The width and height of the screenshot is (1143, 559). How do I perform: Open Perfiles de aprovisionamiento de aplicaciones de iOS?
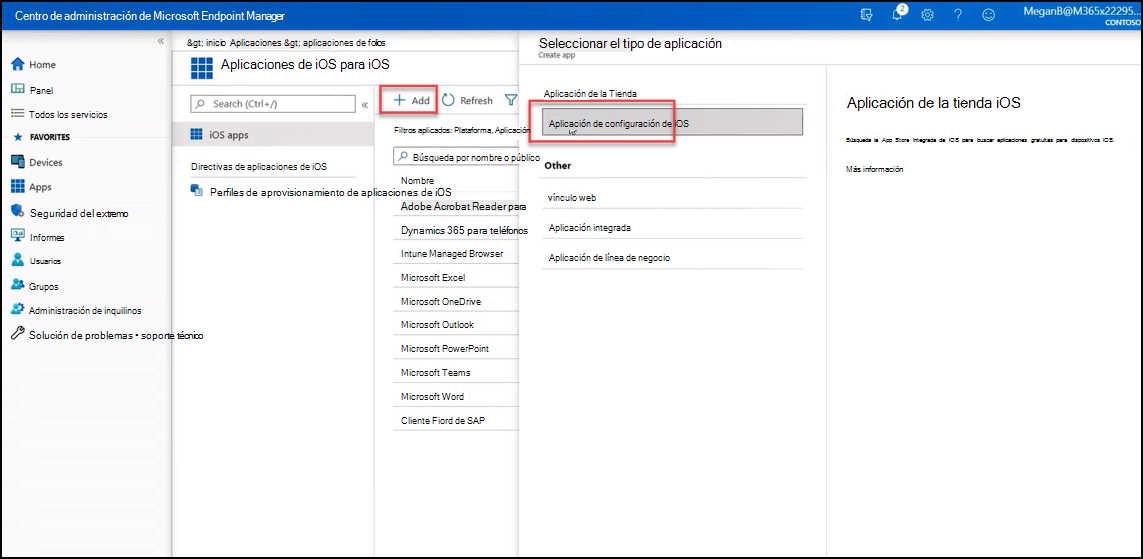pyautogui.click(x=330, y=192)
